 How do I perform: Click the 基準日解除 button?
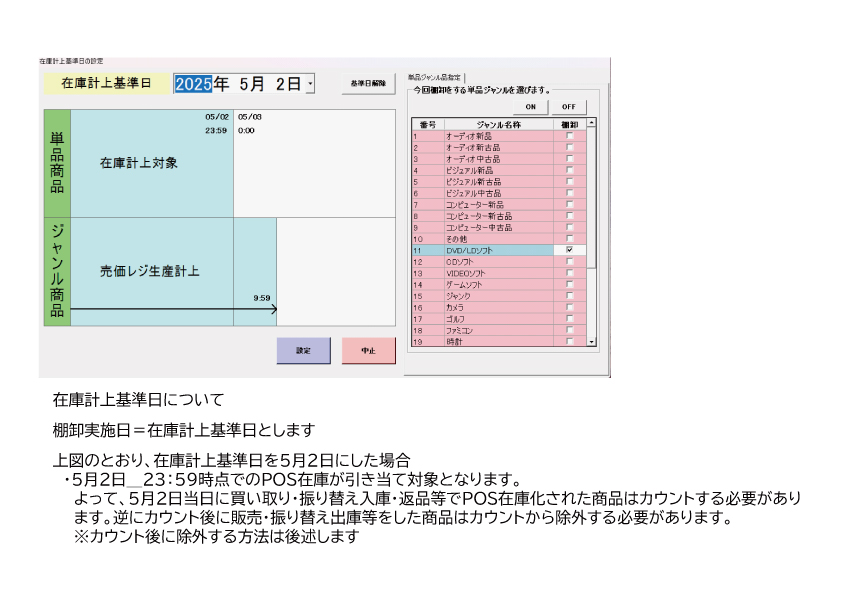click(x=368, y=84)
